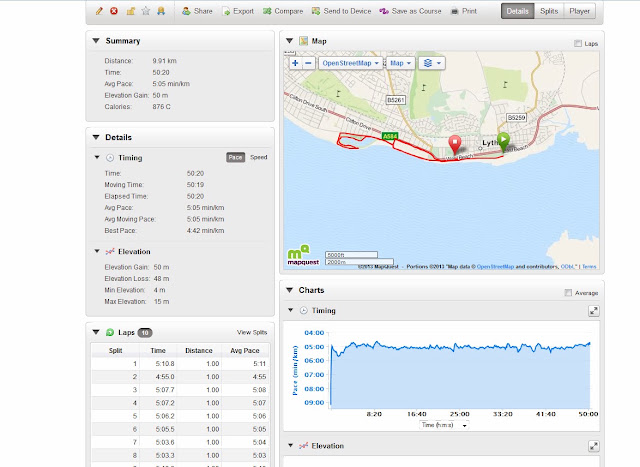The width and height of the screenshot is (640, 467).
Task: Mark activity with star favorite icon
Action: (146, 11)
